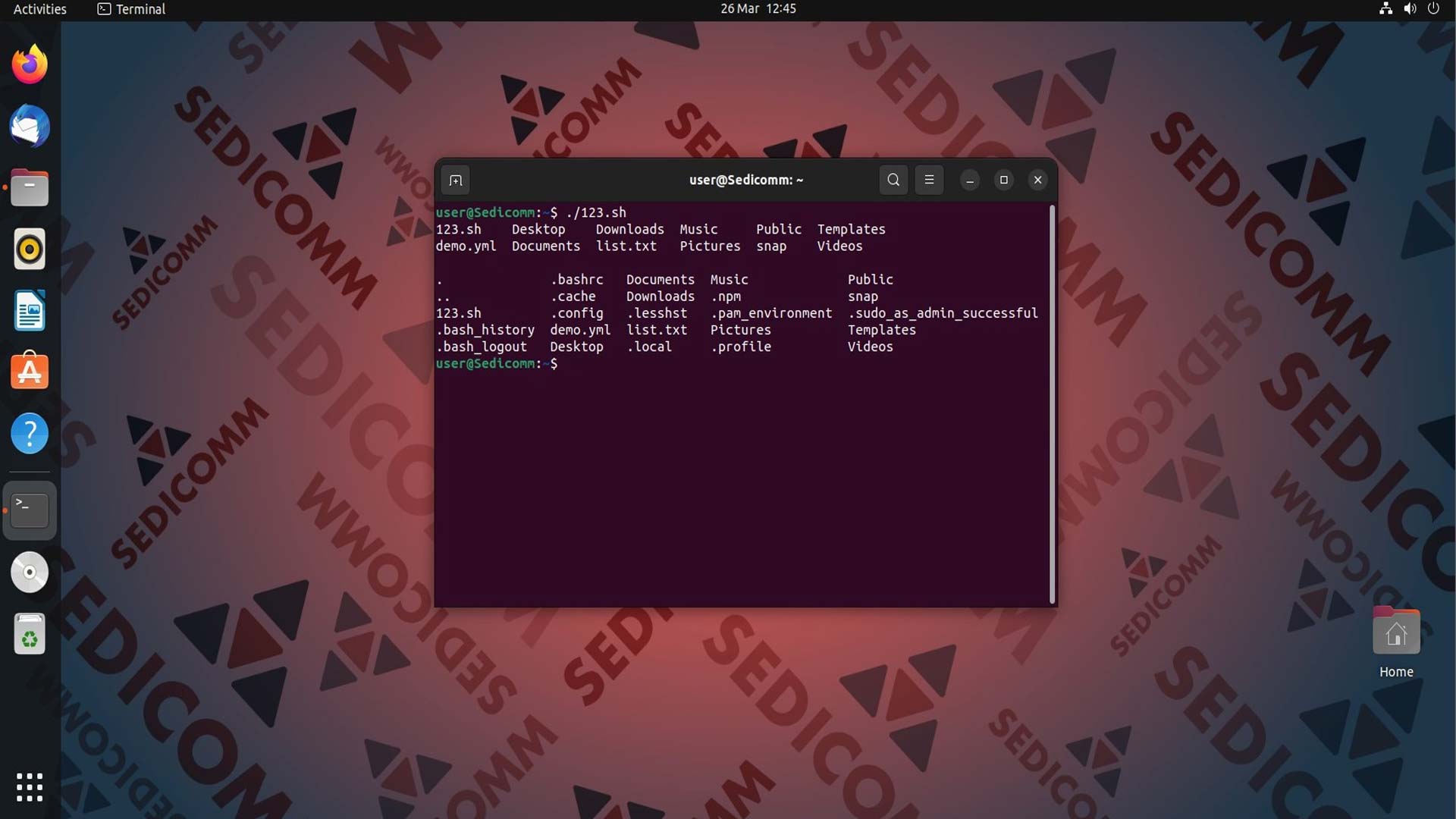Click demo.yml in first listing
The image size is (1456, 819).
466,246
